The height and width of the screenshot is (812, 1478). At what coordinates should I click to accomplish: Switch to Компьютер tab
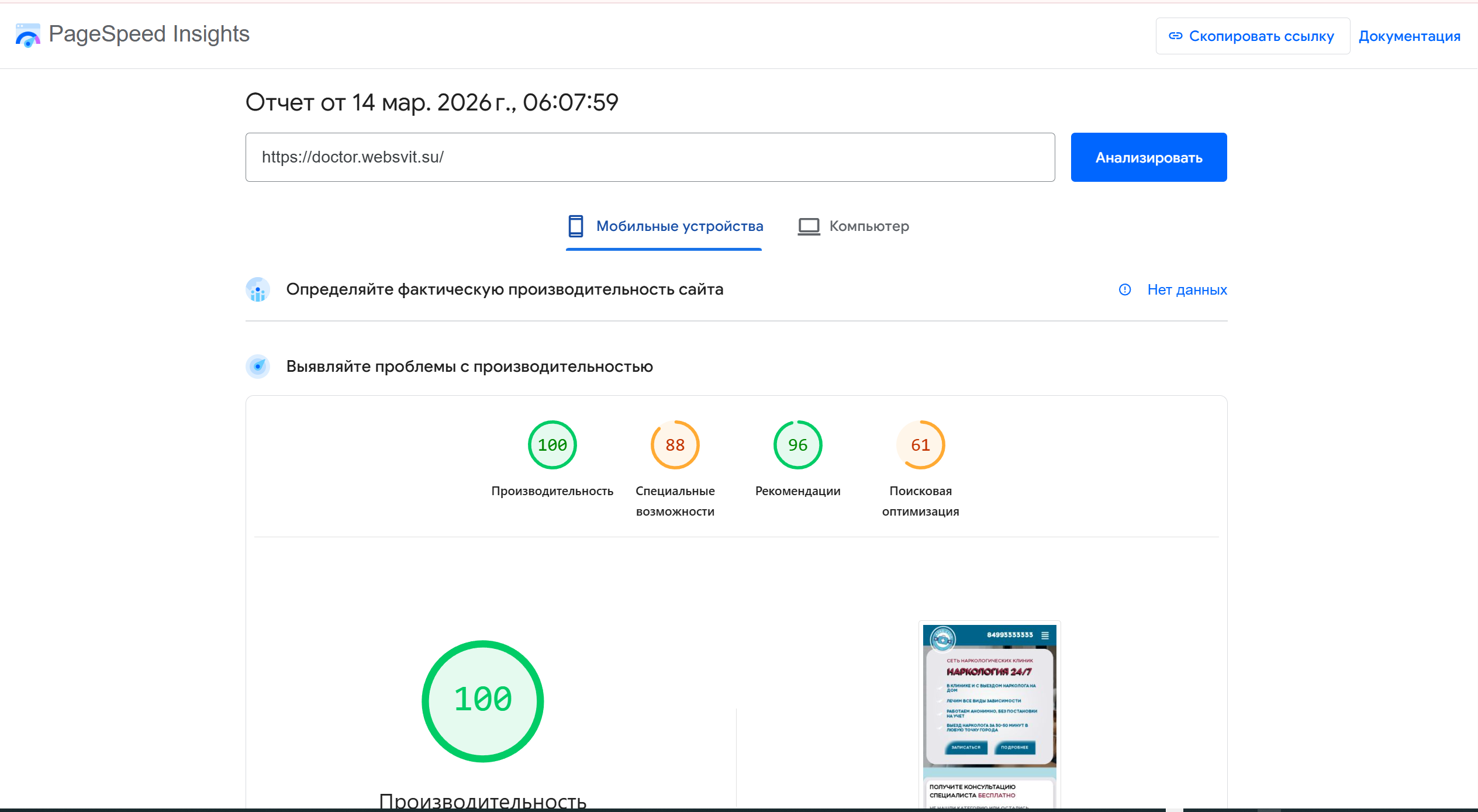pyautogui.click(x=868, y=226)
